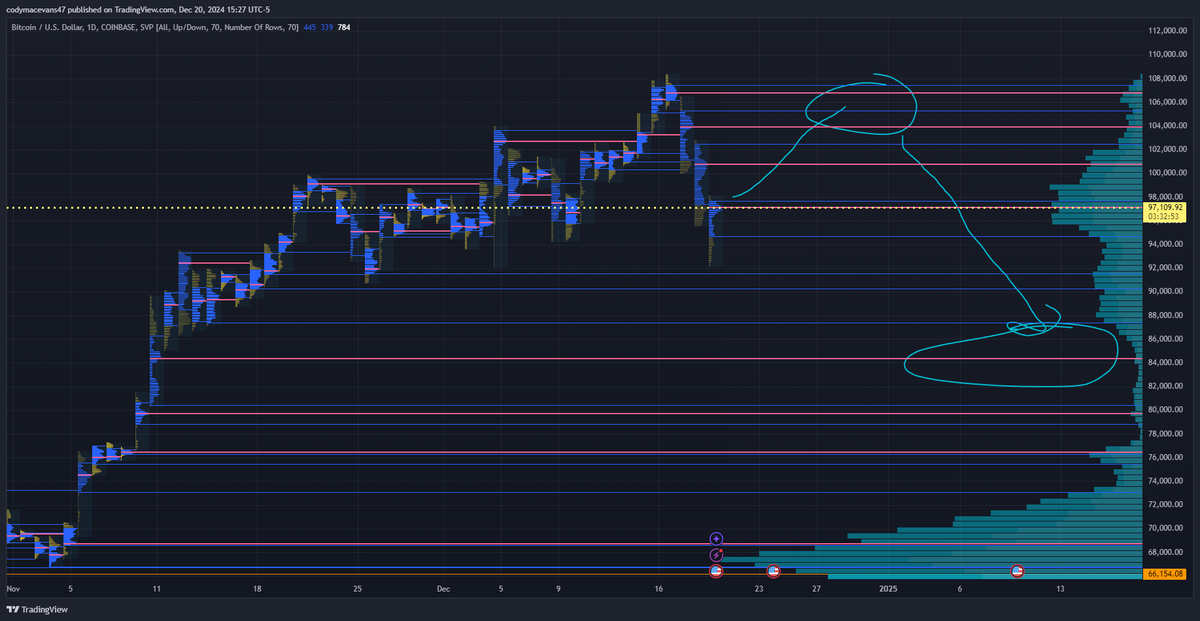Click the 84,000.00 price axis label
Screen dimensions: 1200x621
tap(1166, 362)
